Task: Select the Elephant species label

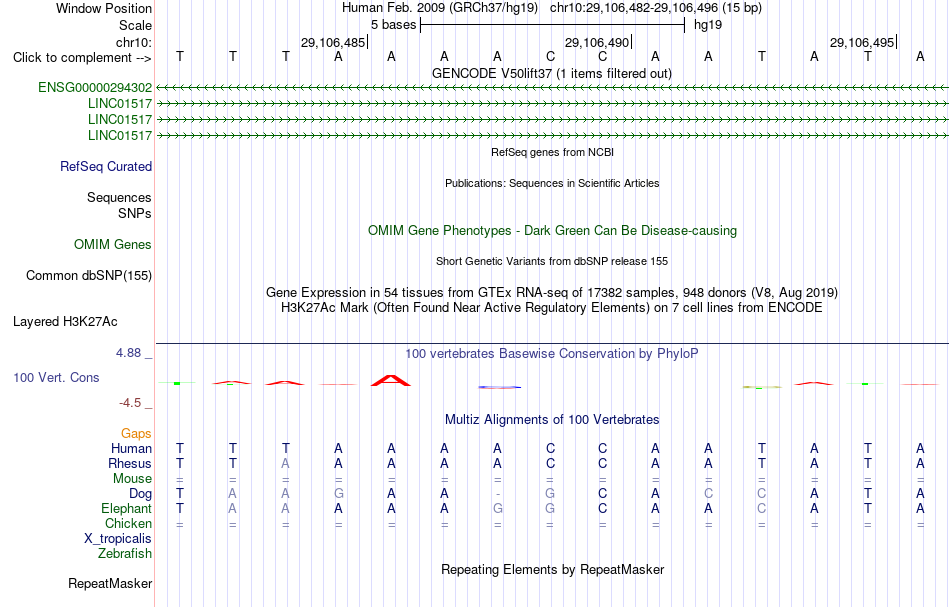Action: pos(127,508)
